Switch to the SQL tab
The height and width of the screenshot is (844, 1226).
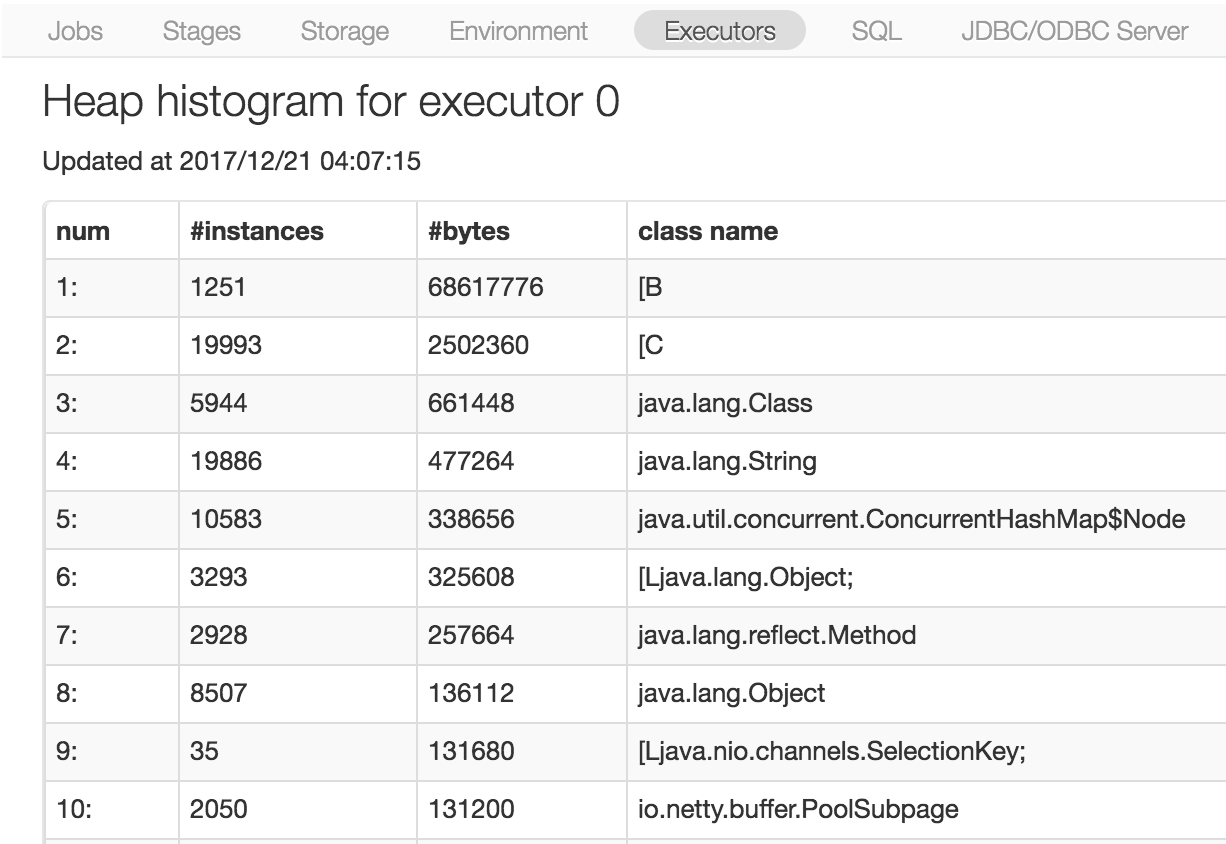pos(876,31)
